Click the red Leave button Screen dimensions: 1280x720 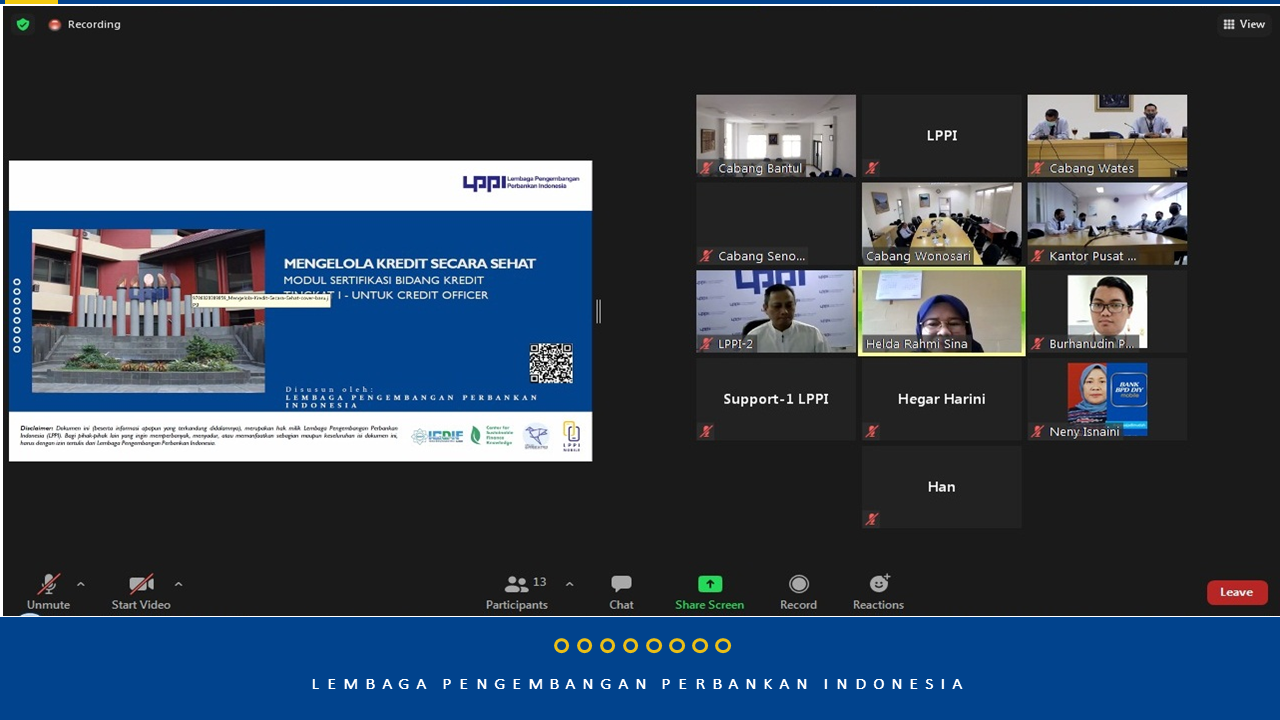pos(1237,592)
